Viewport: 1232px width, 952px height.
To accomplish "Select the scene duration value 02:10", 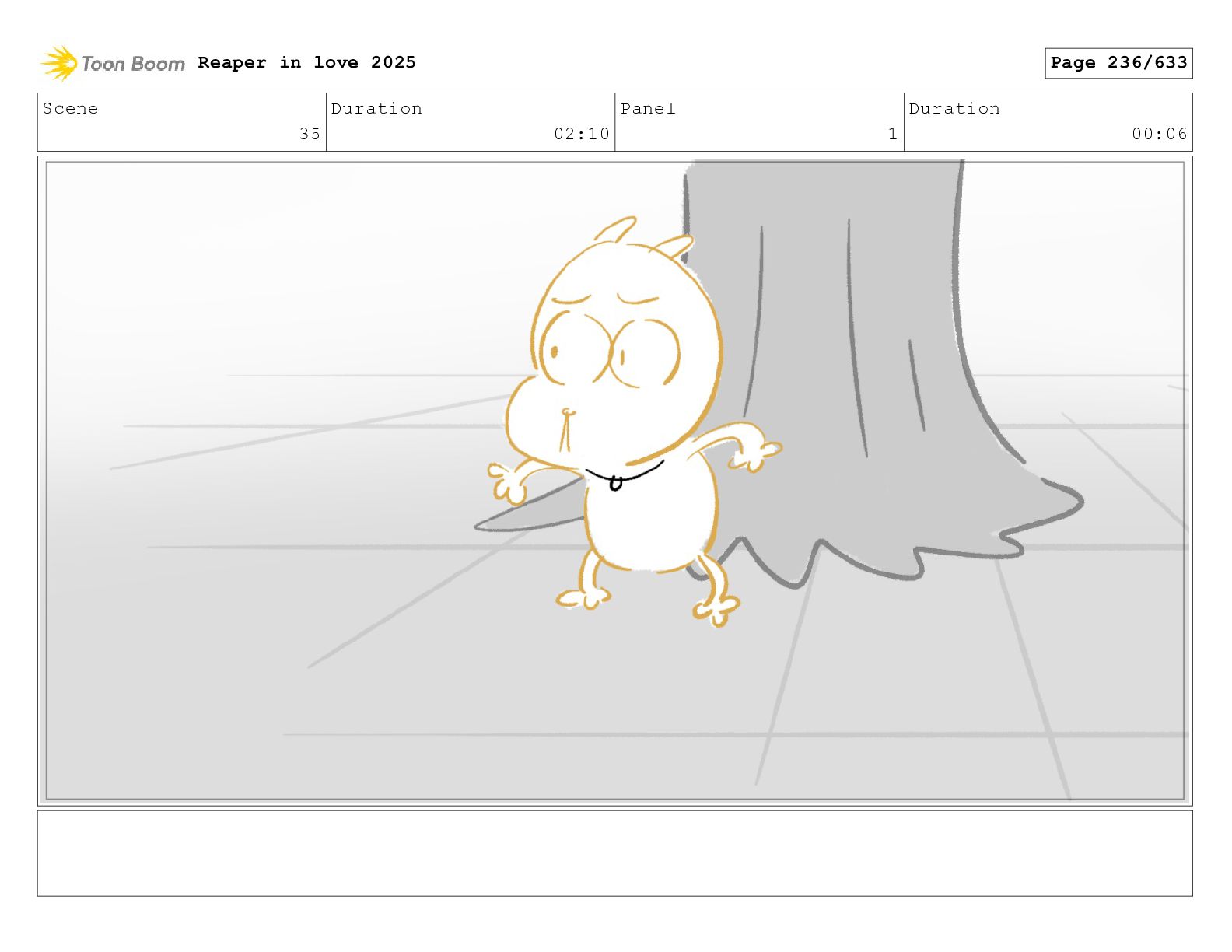I will click(582, 134).
